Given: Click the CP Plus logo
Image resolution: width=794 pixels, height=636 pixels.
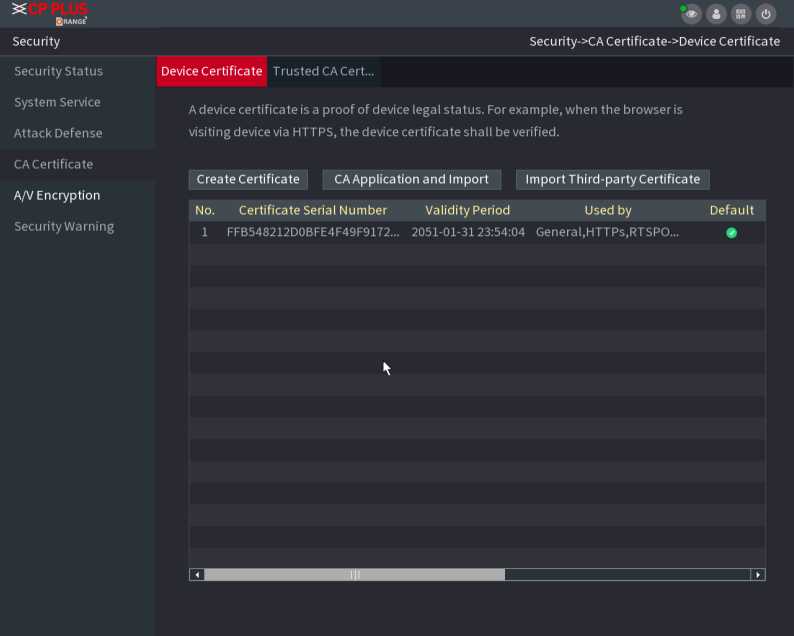Looking at the screenshot, I should [50, 13].
